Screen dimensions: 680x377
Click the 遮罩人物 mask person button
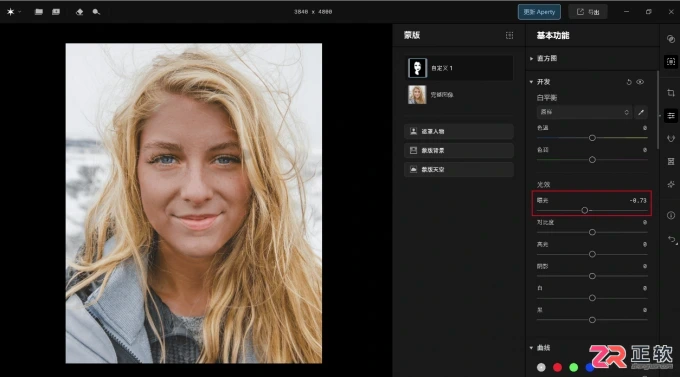pos(459,131)
